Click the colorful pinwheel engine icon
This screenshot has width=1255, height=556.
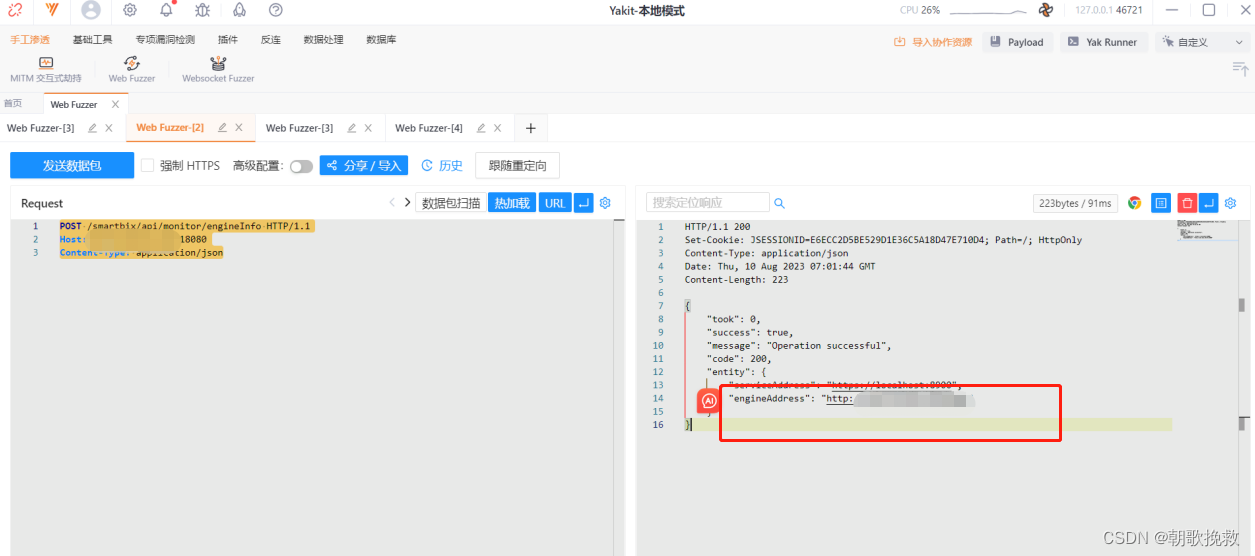(1046, 10)
